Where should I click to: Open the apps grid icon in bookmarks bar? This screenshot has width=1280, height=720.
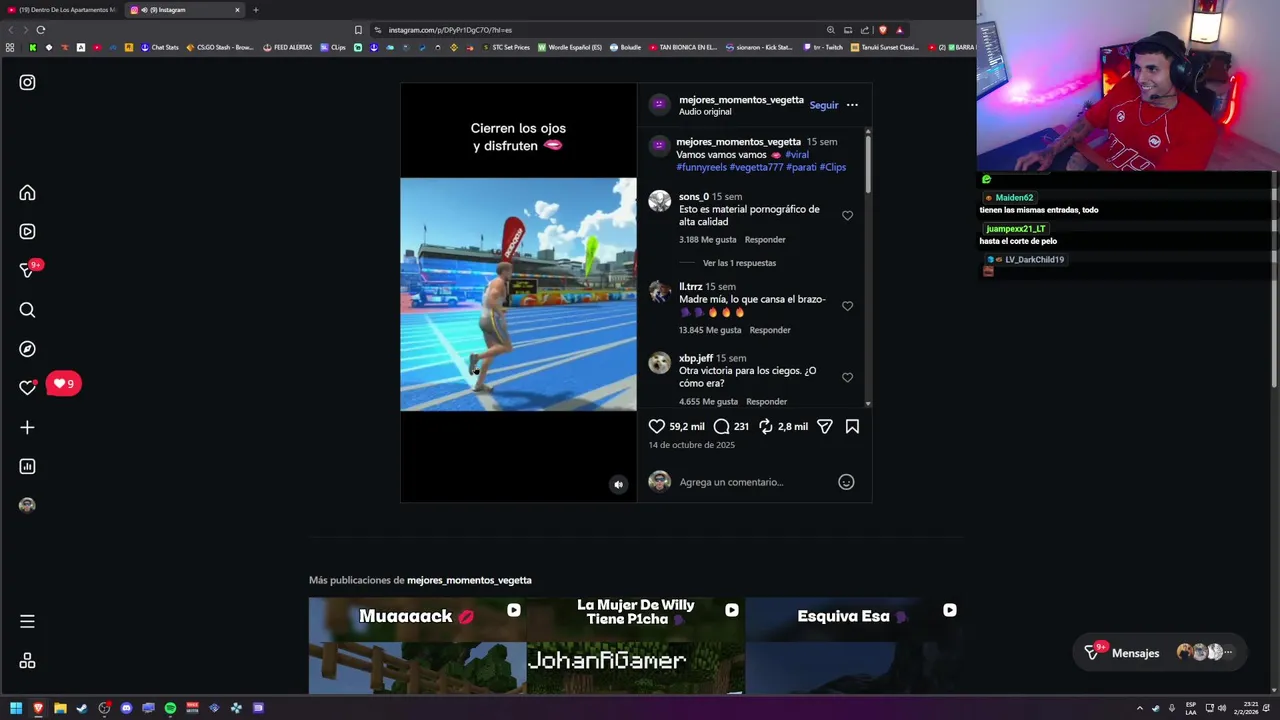[10, 47]
